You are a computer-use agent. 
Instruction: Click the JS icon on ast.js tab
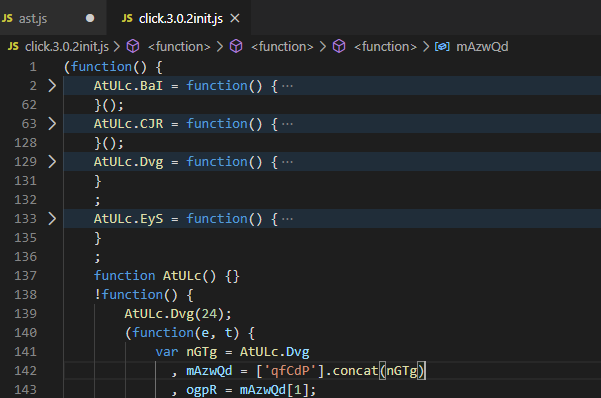tap(7, 18)
